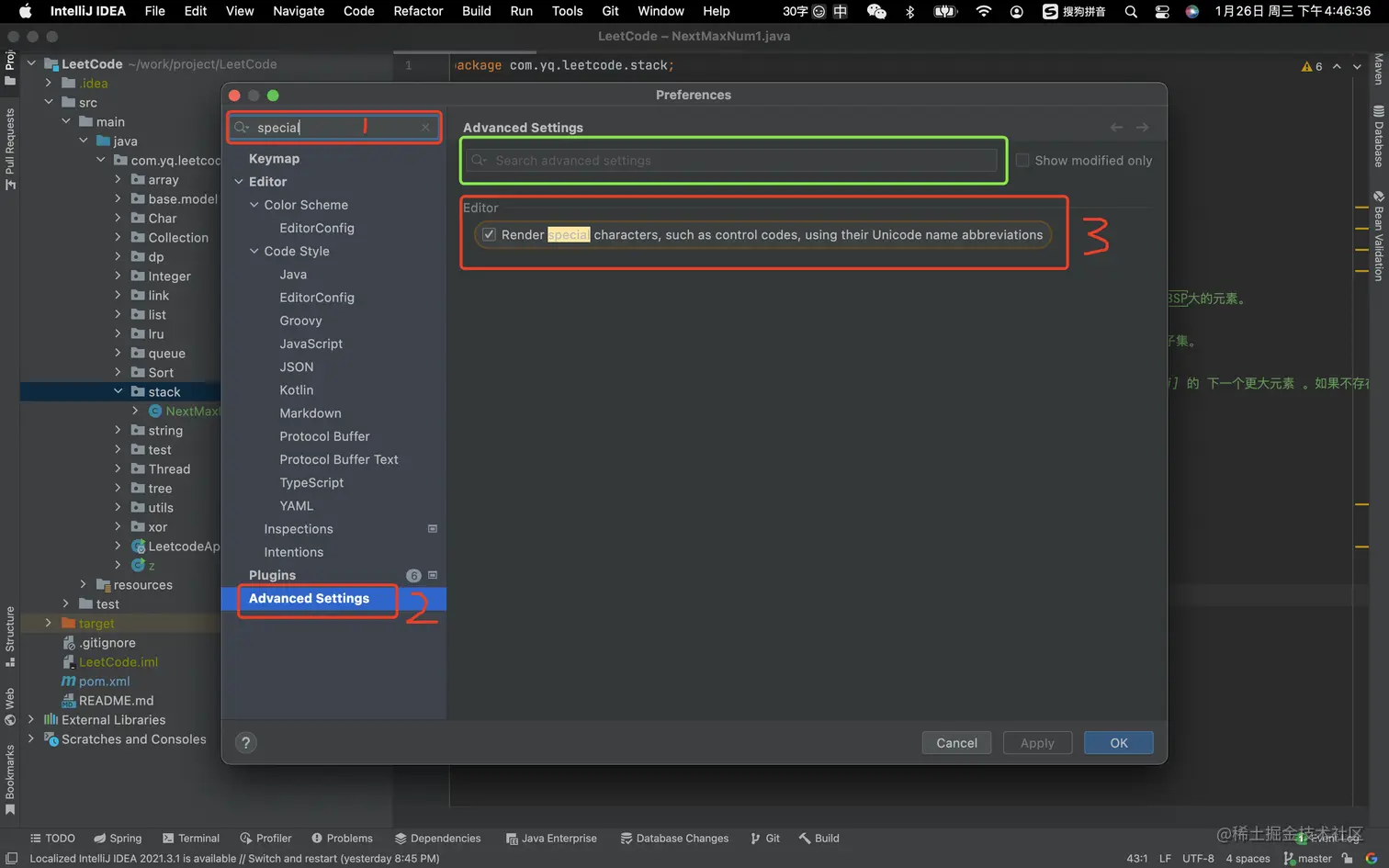Open the Terminal tool window
The image size is (1389, 868).
point(191,838)
